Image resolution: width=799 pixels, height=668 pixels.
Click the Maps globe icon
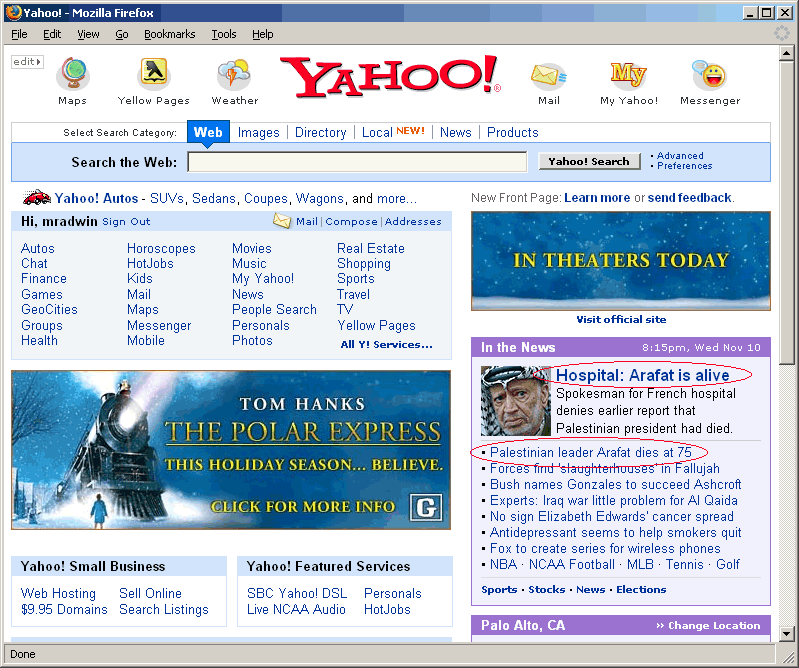point(72,75)
